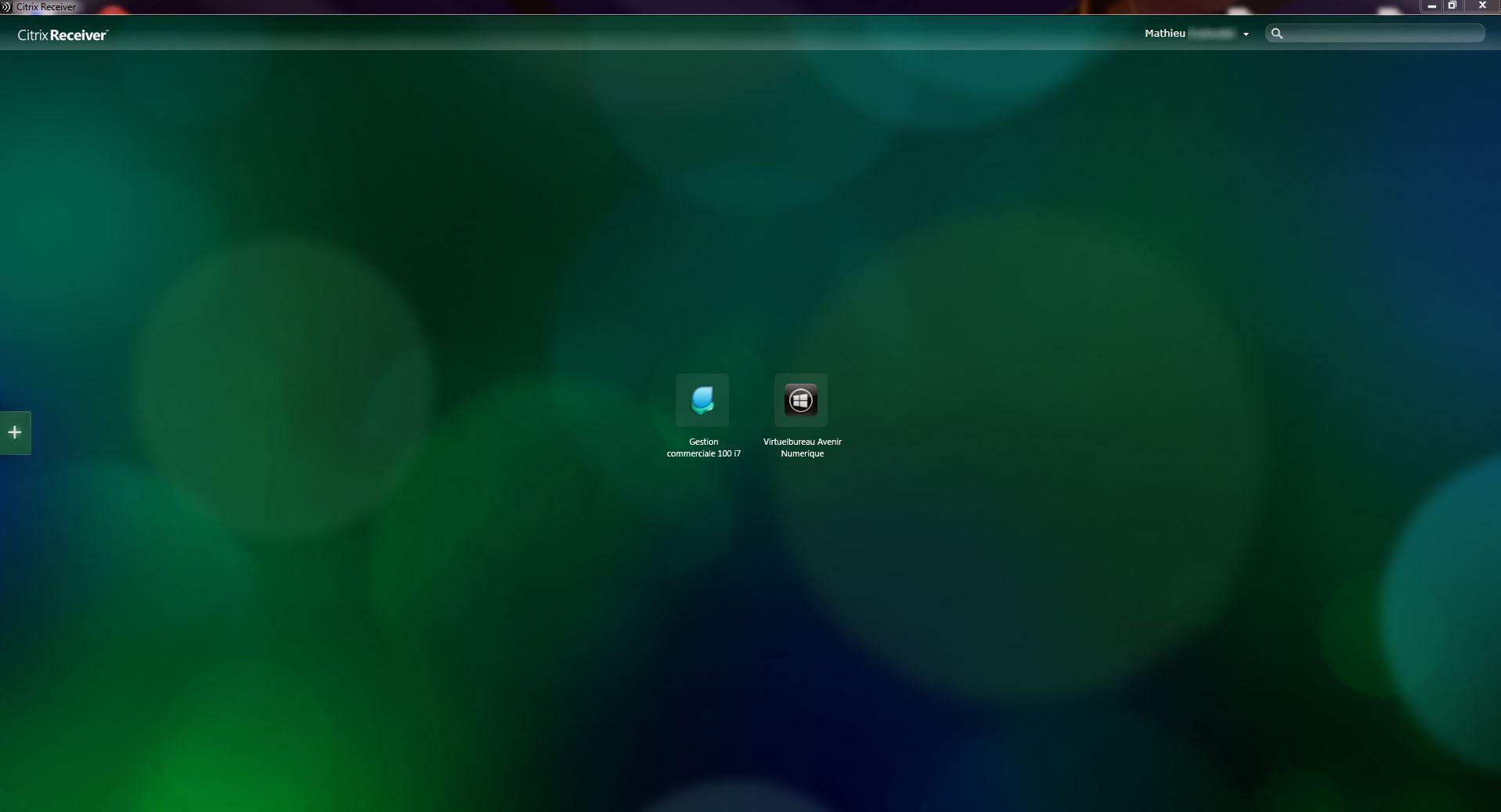Launch the Gestion commerciale 100 i7 app icon
This screenshot has width=1501, height=812.
coord(702,400)
